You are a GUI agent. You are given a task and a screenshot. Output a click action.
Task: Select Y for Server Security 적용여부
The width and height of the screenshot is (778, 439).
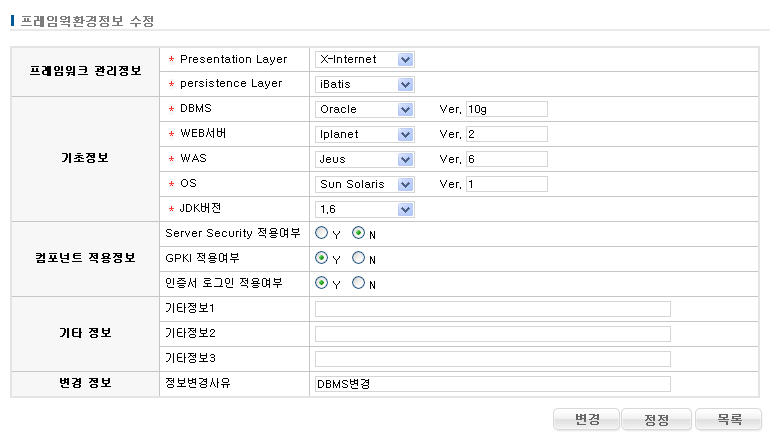322,233
